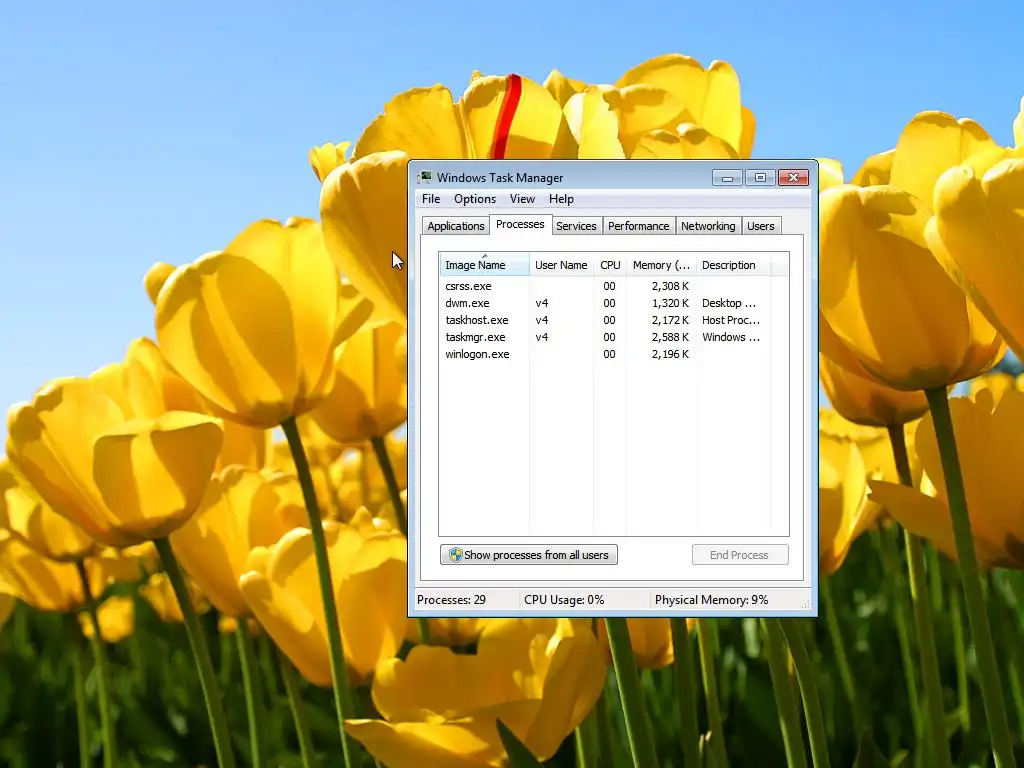Go to the Networking tab
The image size is (1024, 768).
click(708, 226)
